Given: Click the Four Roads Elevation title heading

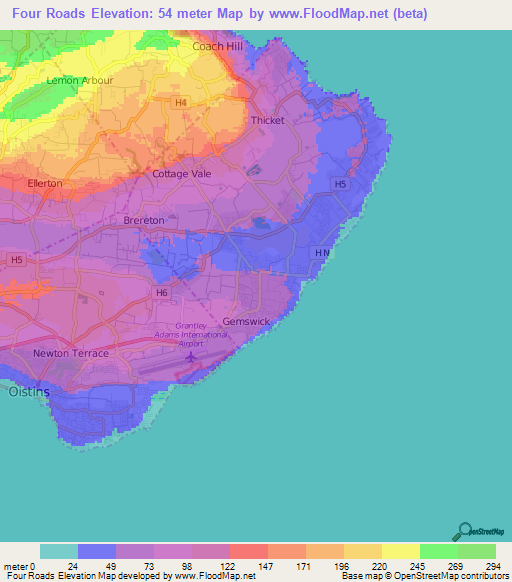Looking at the screenshot, I should click(x=220, y=14).
